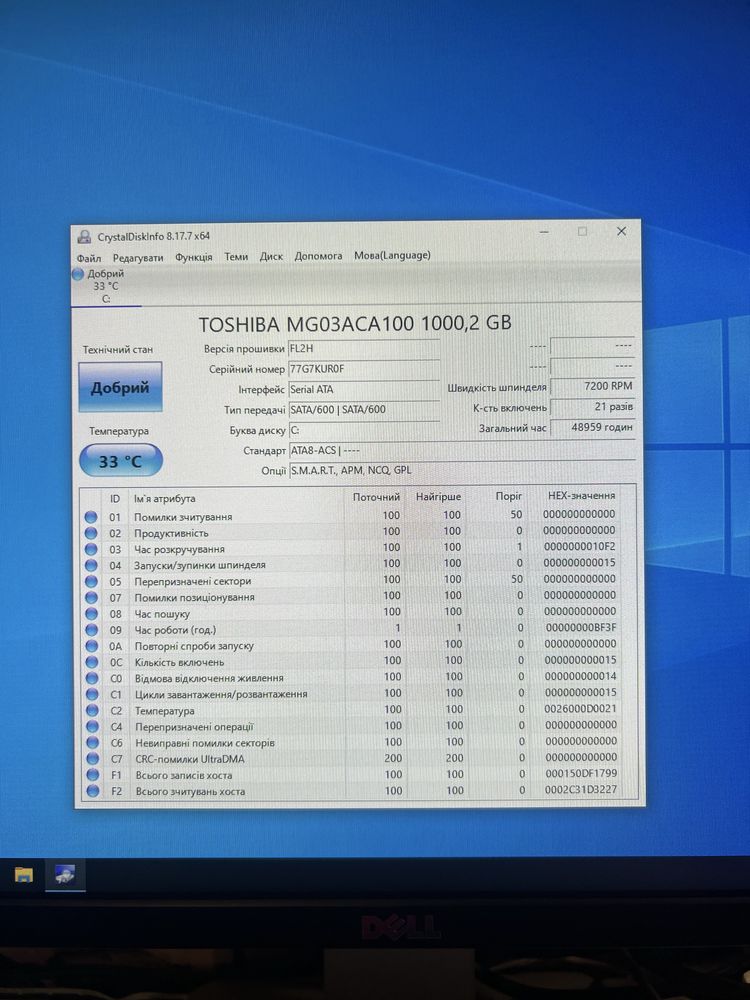Open the Редагувати menu

pos(138,258)
